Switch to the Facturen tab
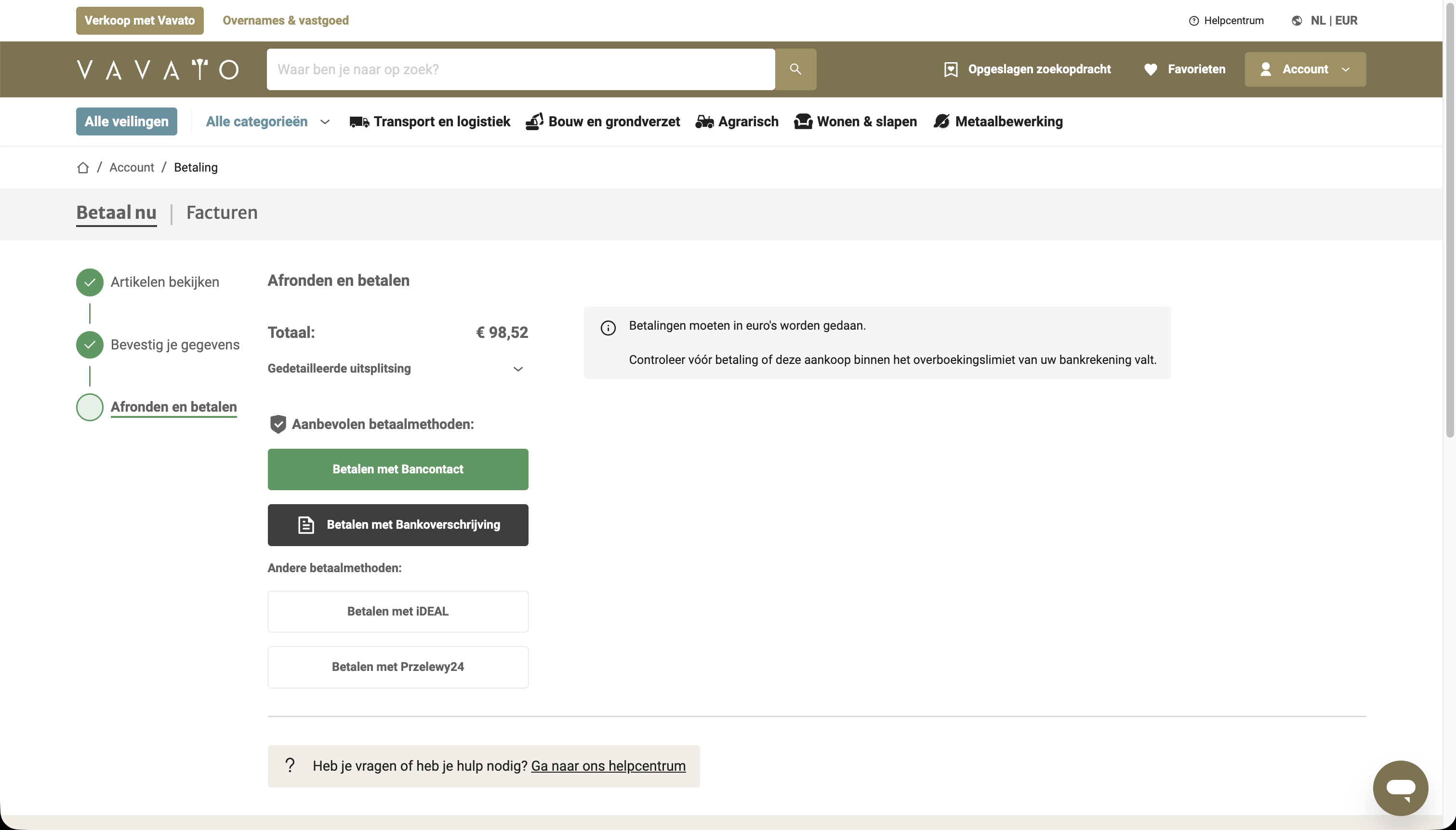The height and width of the screenshot is (830, 1456). coord(222,213)
